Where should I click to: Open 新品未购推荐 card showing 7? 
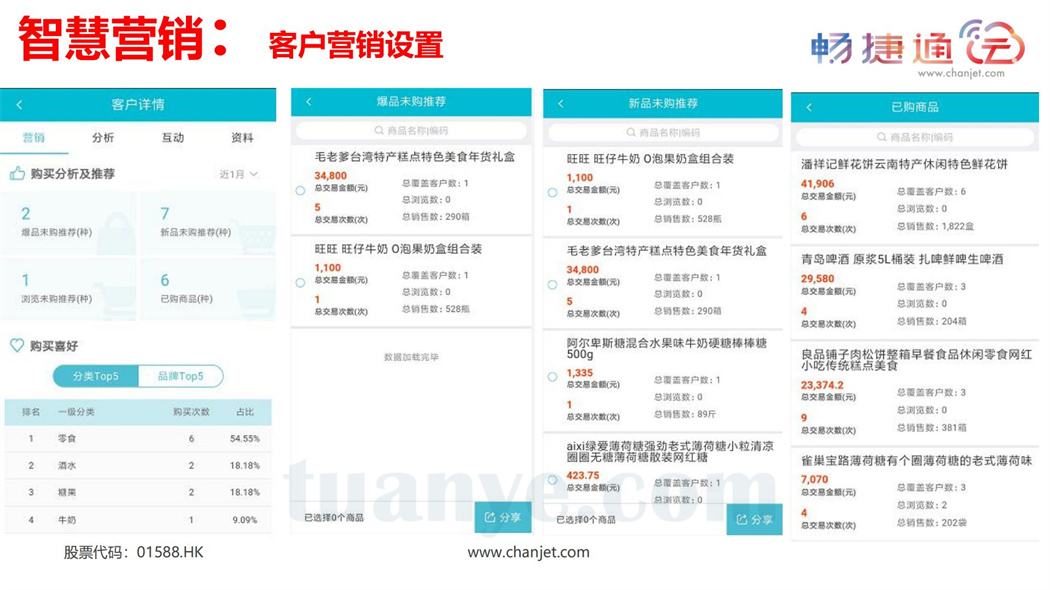point(208,223)
